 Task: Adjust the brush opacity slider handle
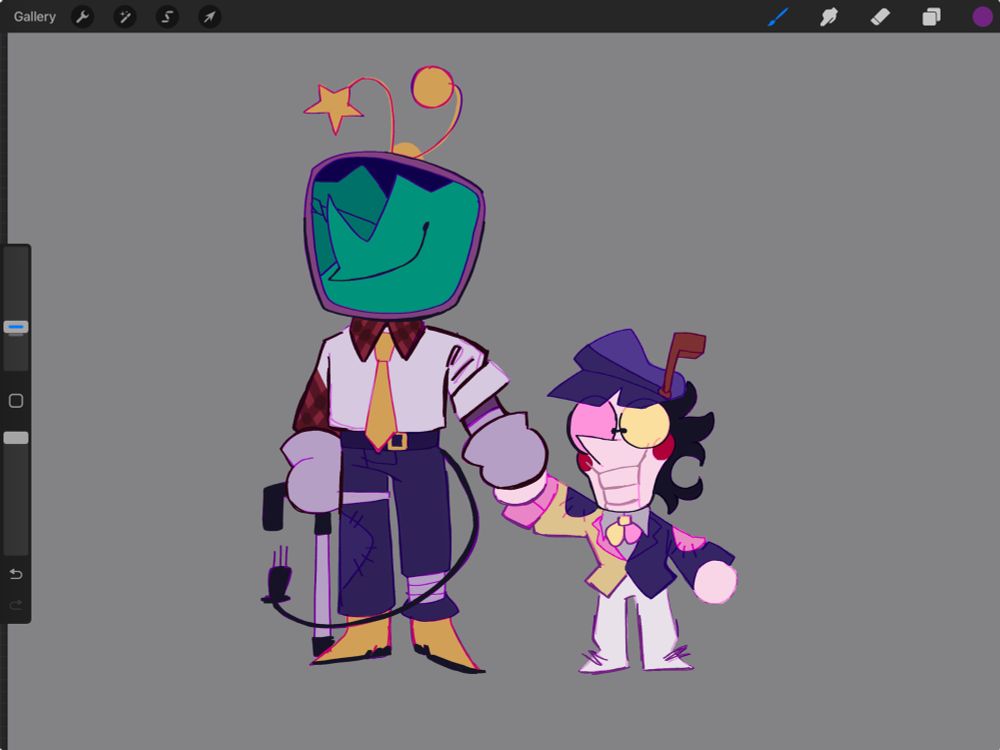coord(16,438)
